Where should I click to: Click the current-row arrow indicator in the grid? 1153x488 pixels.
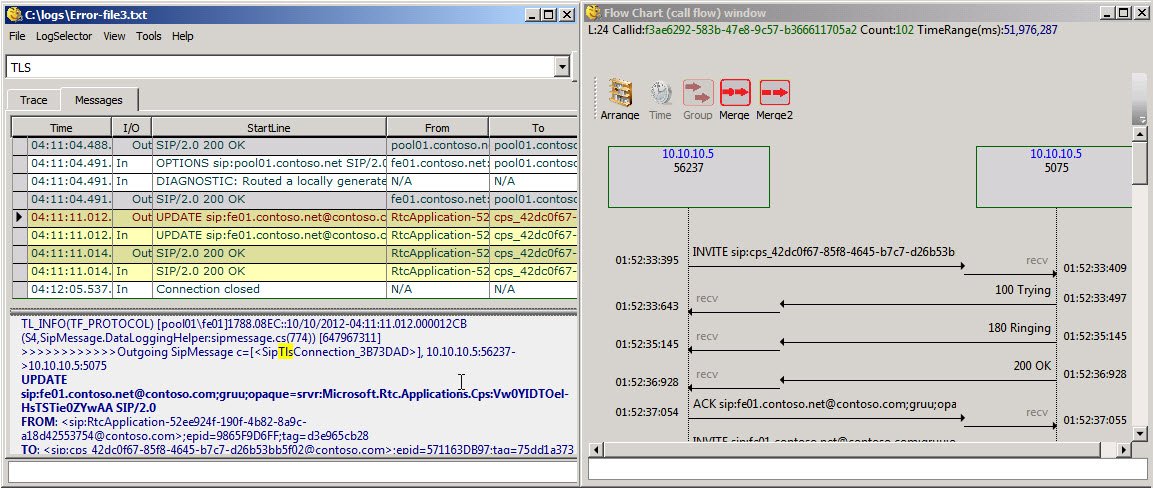(20, 217)
